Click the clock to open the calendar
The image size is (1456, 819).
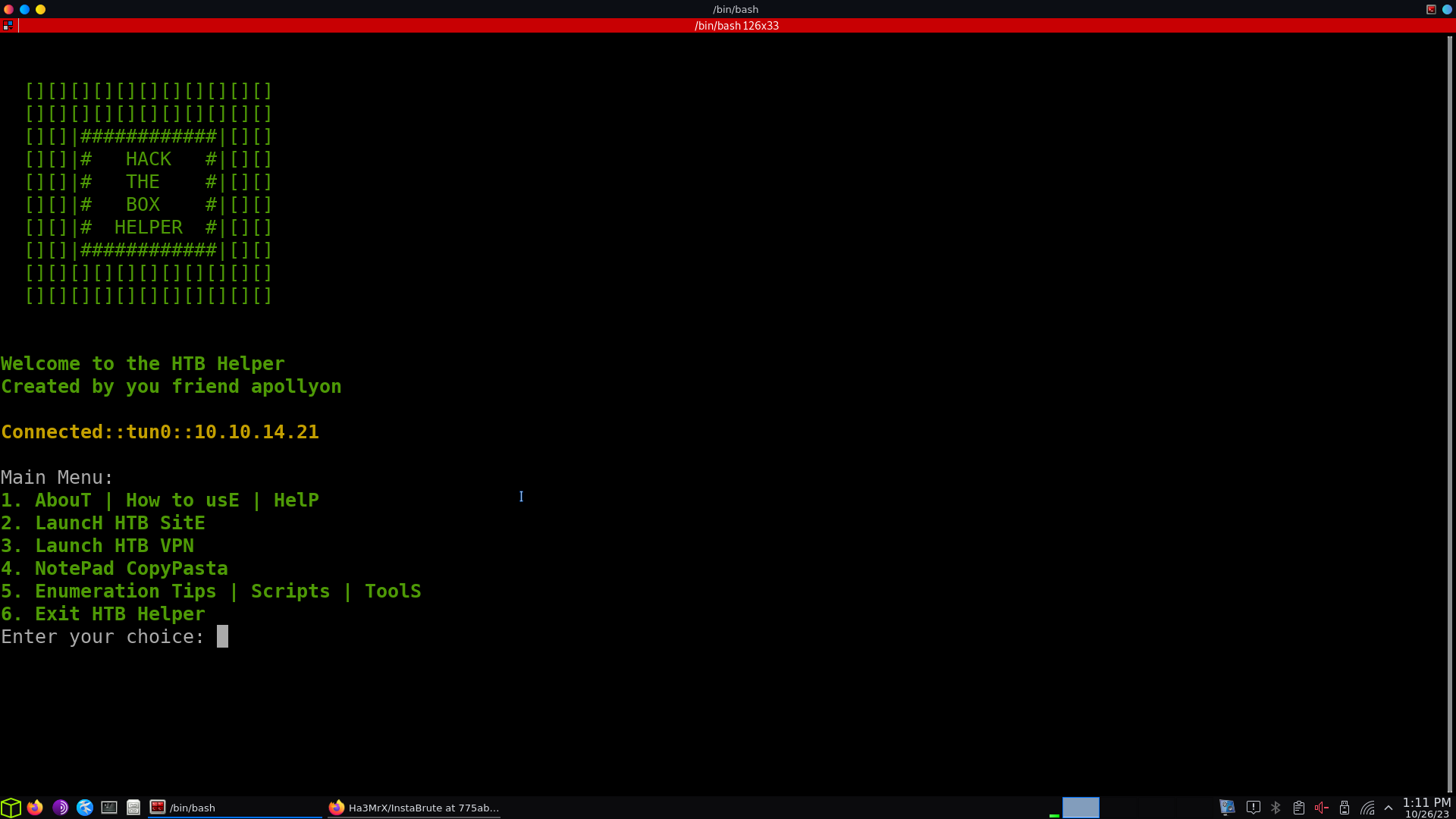(x=1426, y=808)
